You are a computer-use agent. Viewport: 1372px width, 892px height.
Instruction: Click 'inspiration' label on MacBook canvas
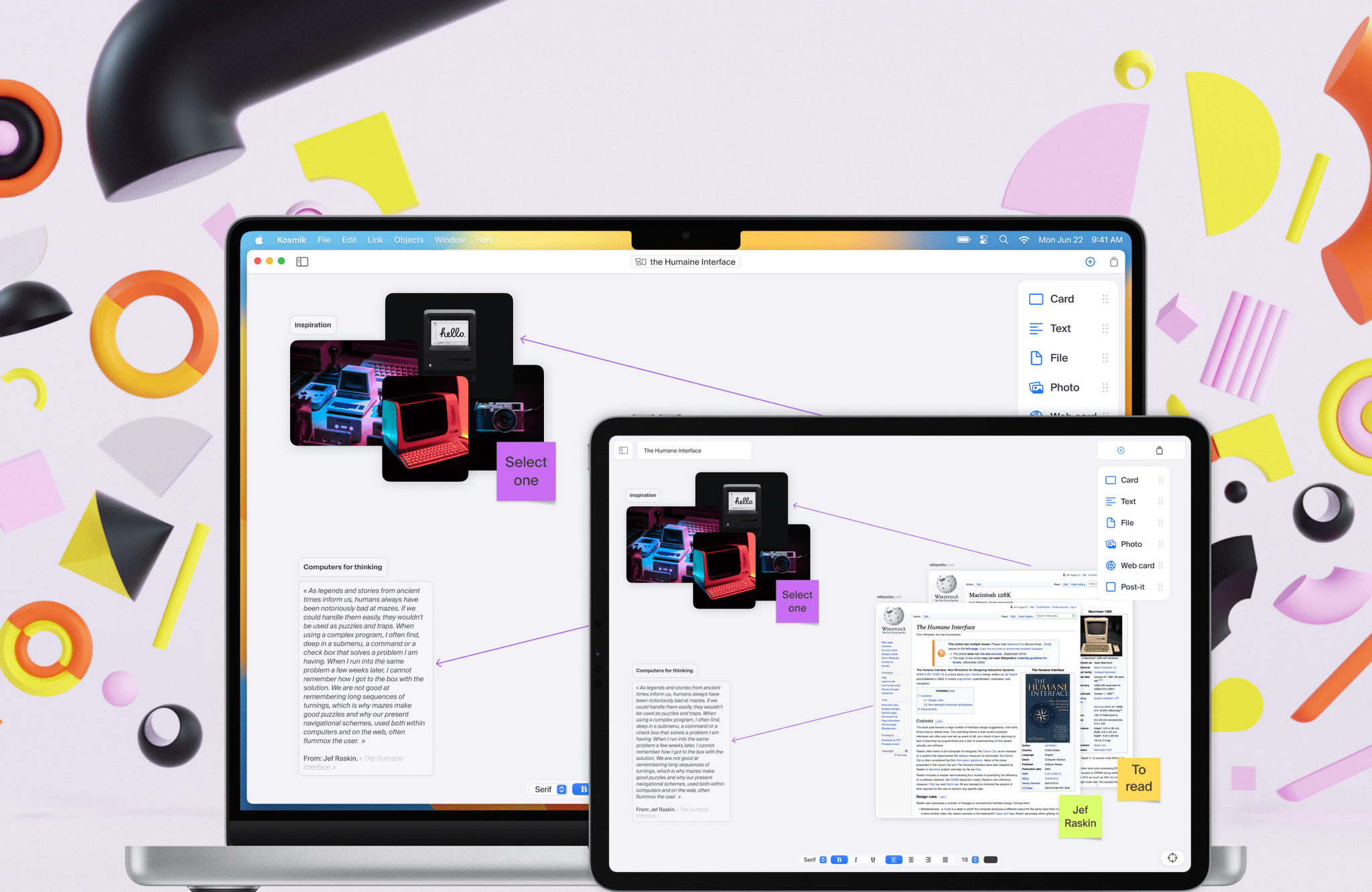click(313, 325)
